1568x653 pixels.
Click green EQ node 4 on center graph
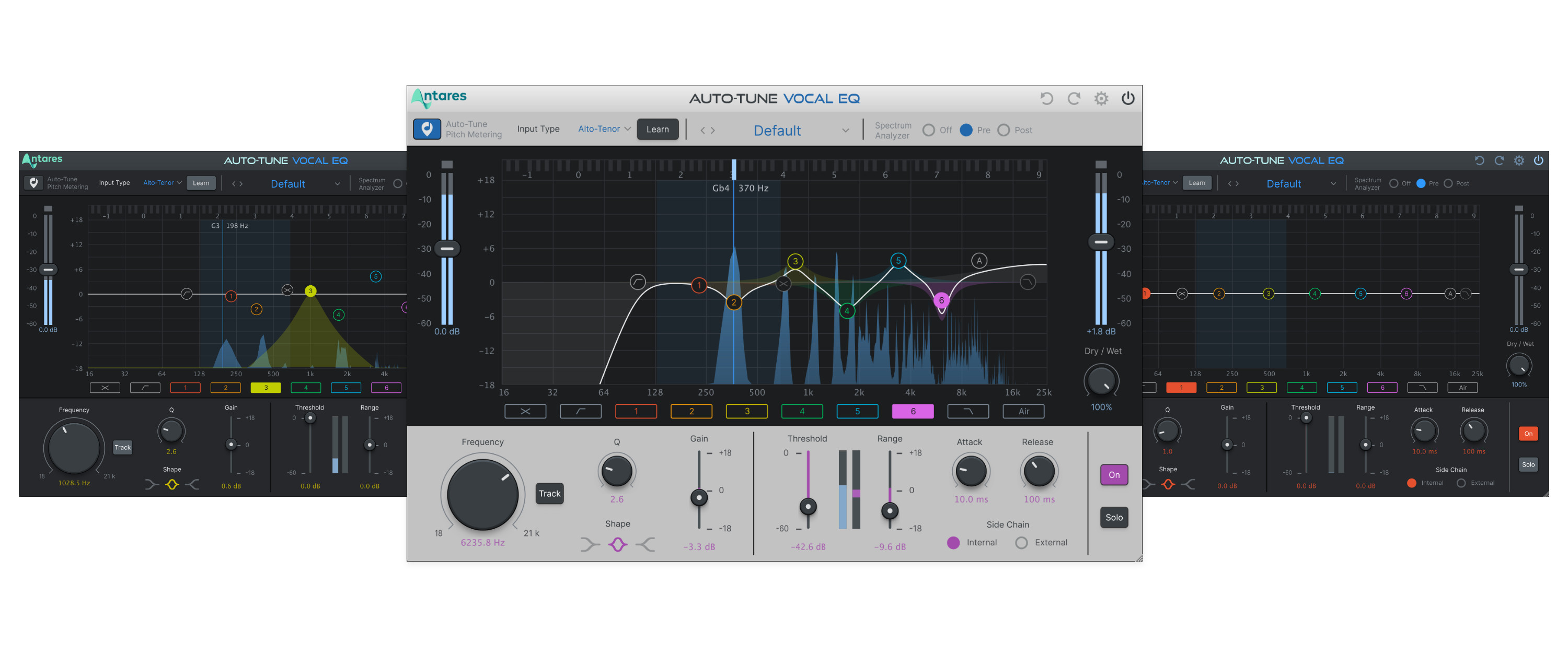coord(847,310)
